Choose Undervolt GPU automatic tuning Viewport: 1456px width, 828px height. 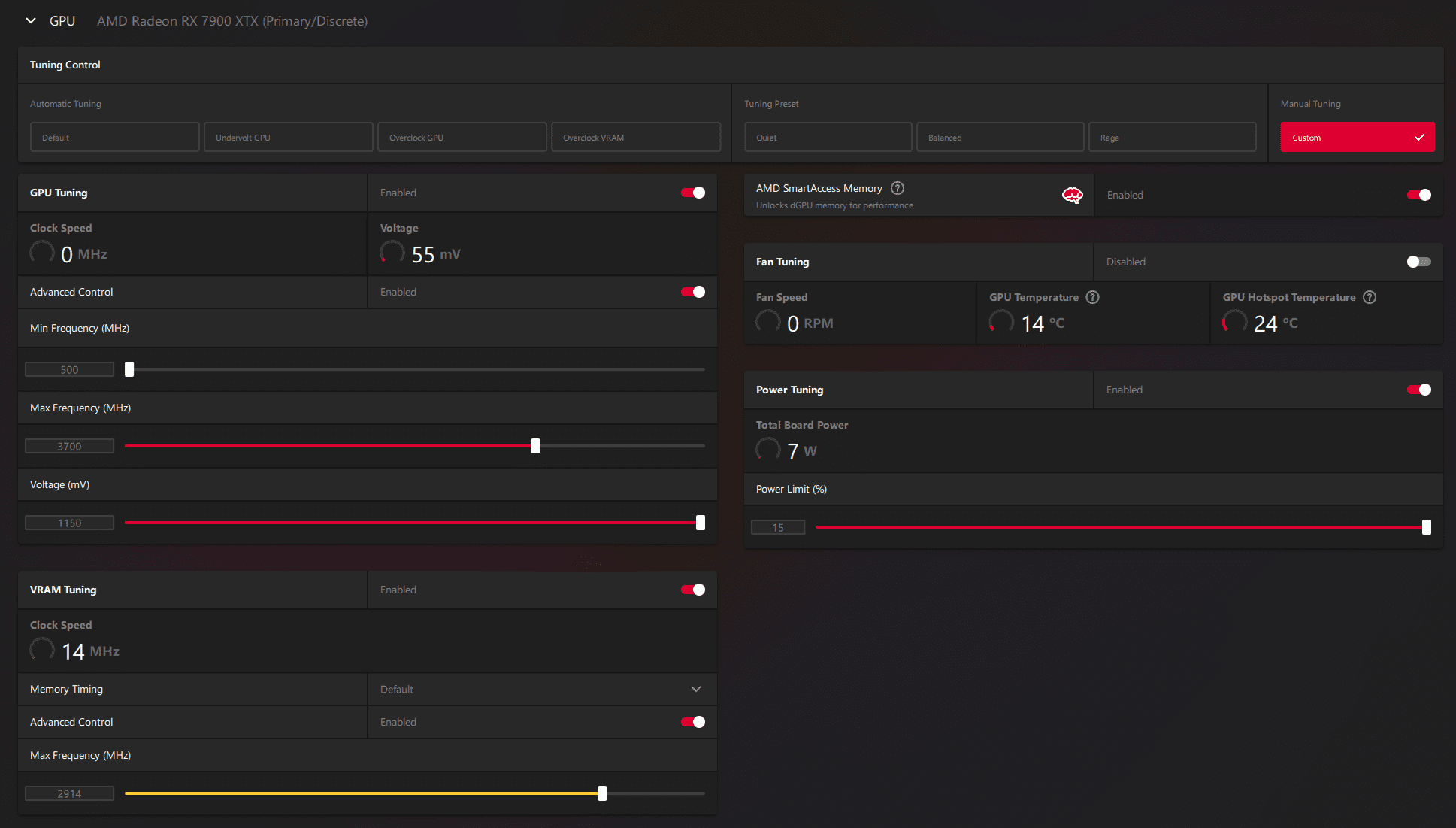coord(289,138)
